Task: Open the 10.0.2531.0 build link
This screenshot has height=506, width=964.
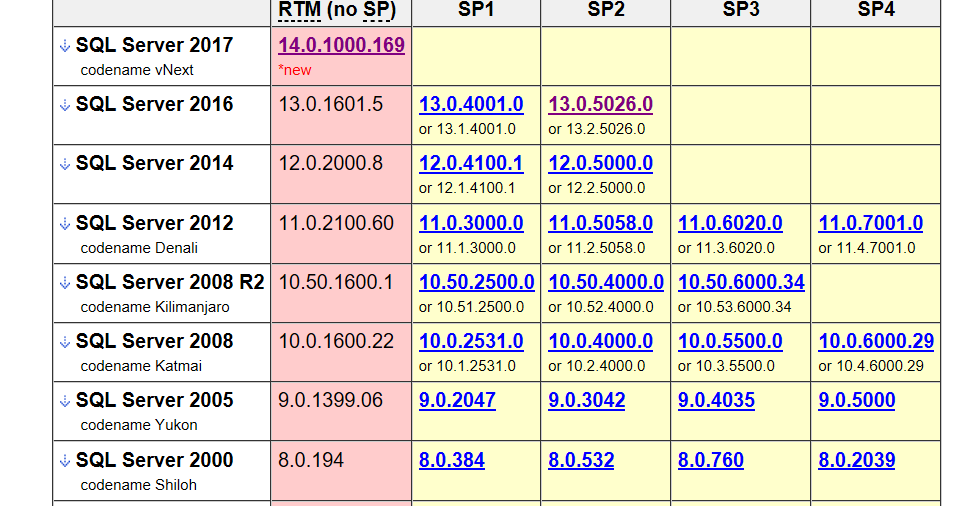Action: (x=471, y=341)
